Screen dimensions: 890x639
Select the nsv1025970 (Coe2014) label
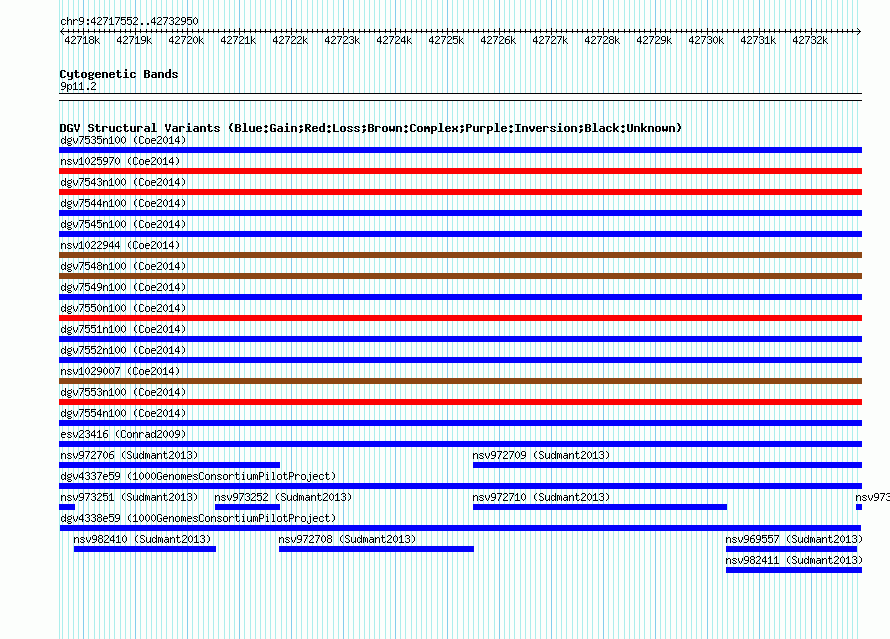click(x=120, y=161)
